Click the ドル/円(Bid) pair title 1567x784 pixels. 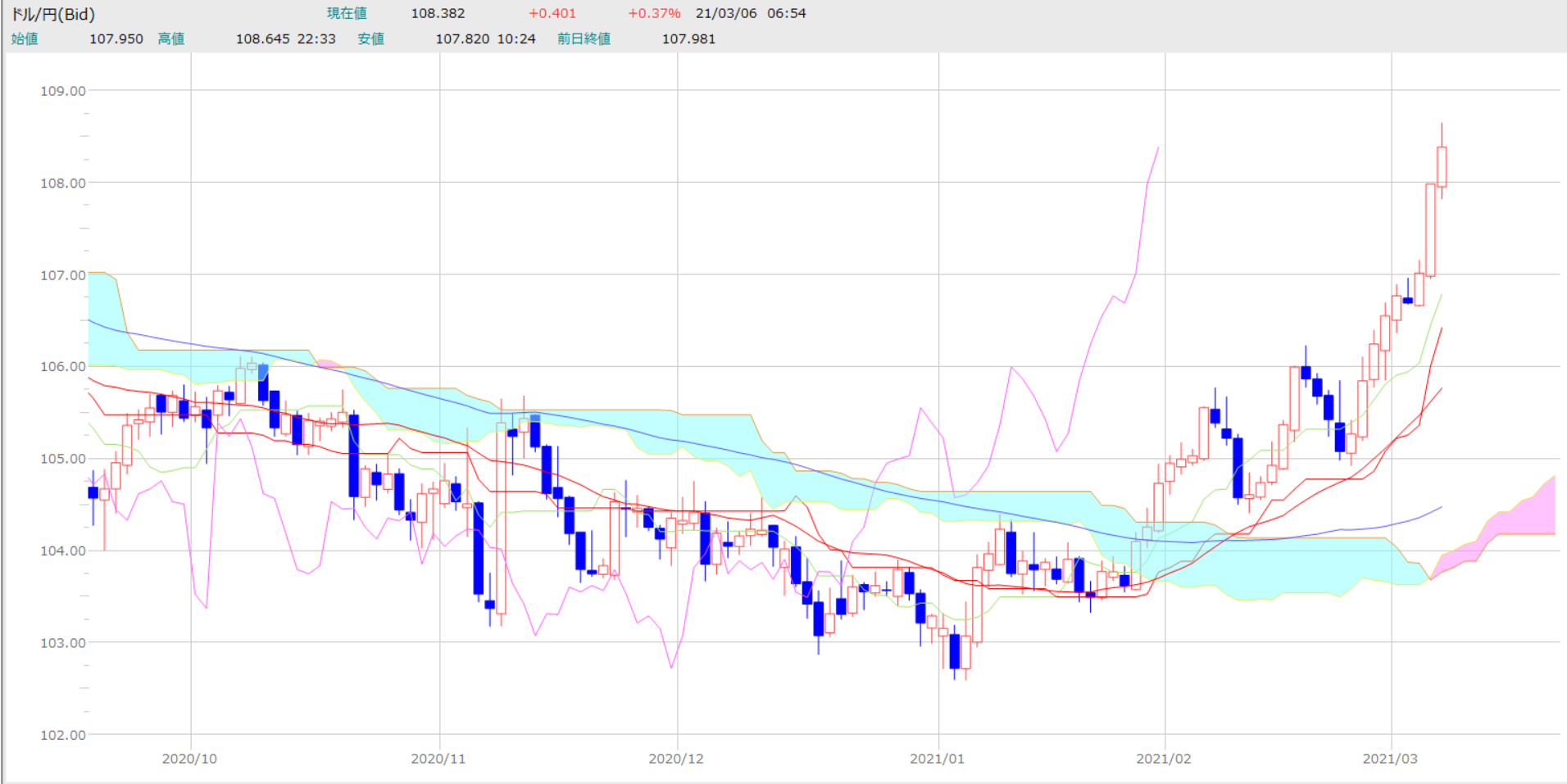[x=52, y=14]
